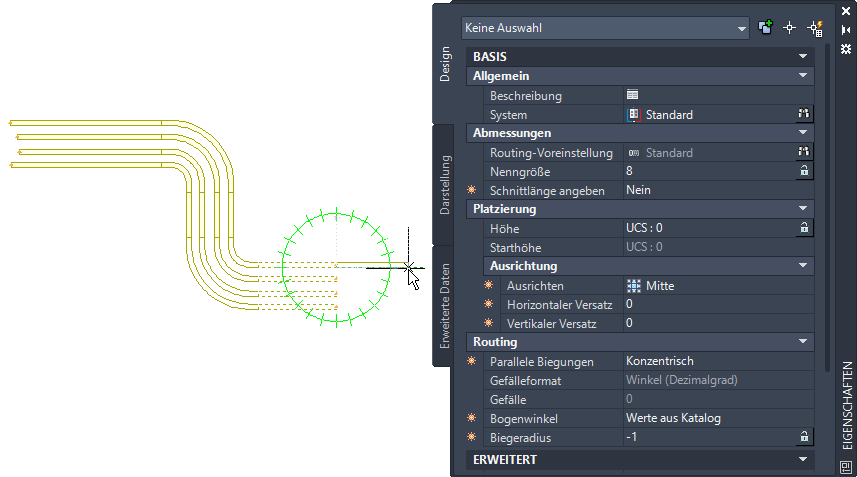Click star marker beside Biegeradius
Screen dimensions: 857x477
[x=472, y=437]
